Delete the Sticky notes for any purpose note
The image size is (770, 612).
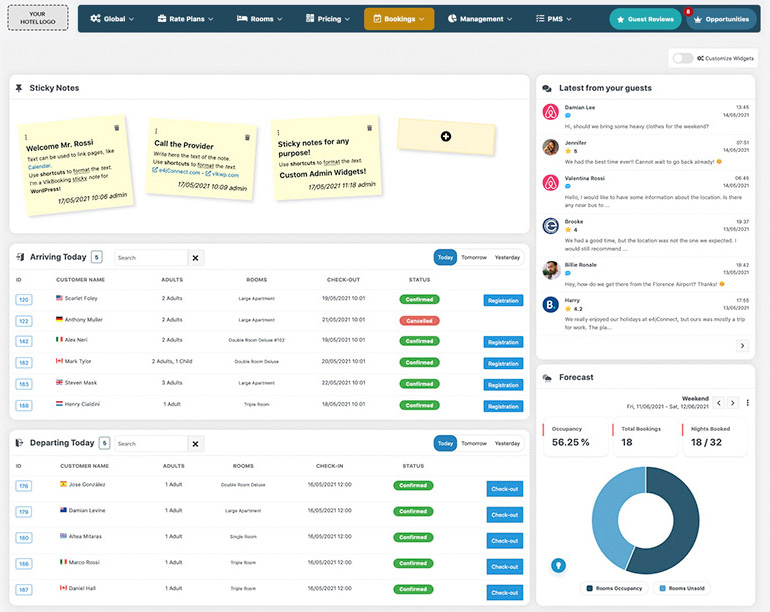click(369, 128)
